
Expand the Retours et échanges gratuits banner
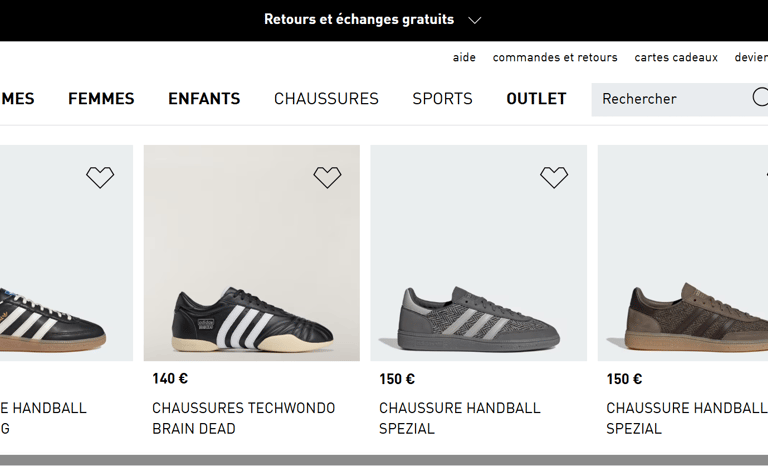(475, 20)
